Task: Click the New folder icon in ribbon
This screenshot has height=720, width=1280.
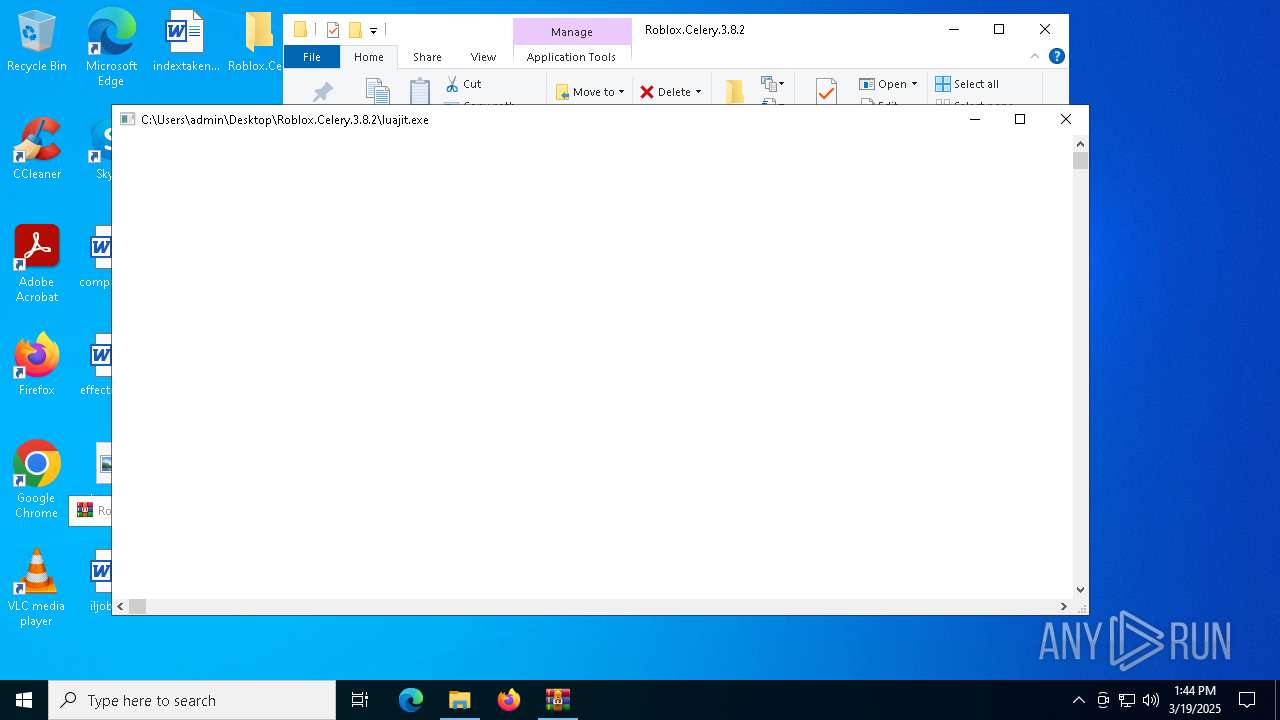Action: click(735, 92)
